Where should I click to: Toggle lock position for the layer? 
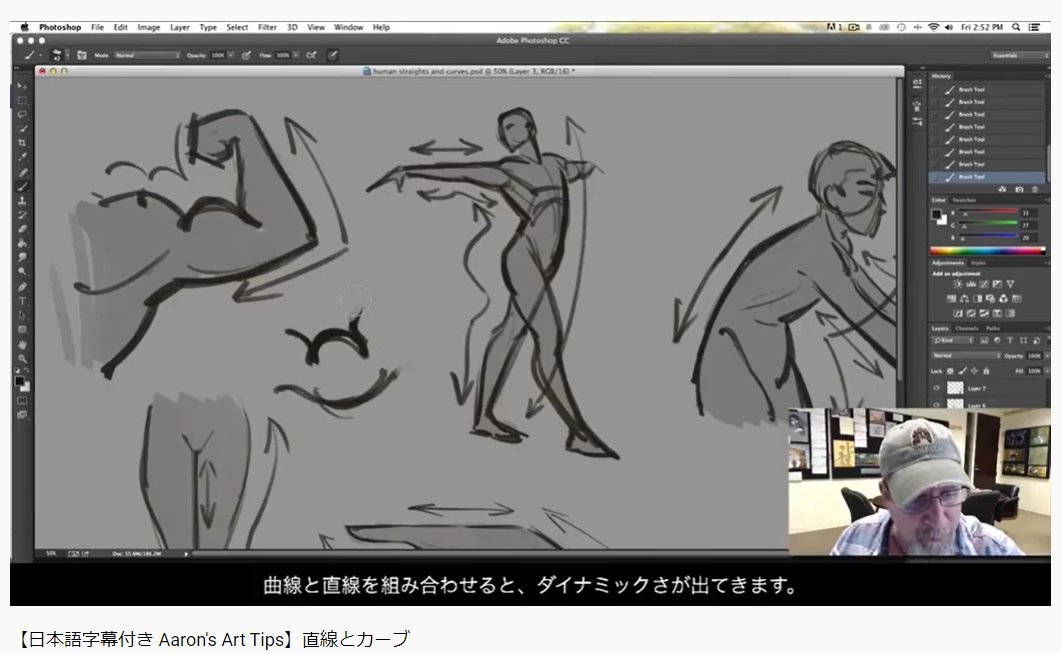pyautogui.click(x=974, y=371)
